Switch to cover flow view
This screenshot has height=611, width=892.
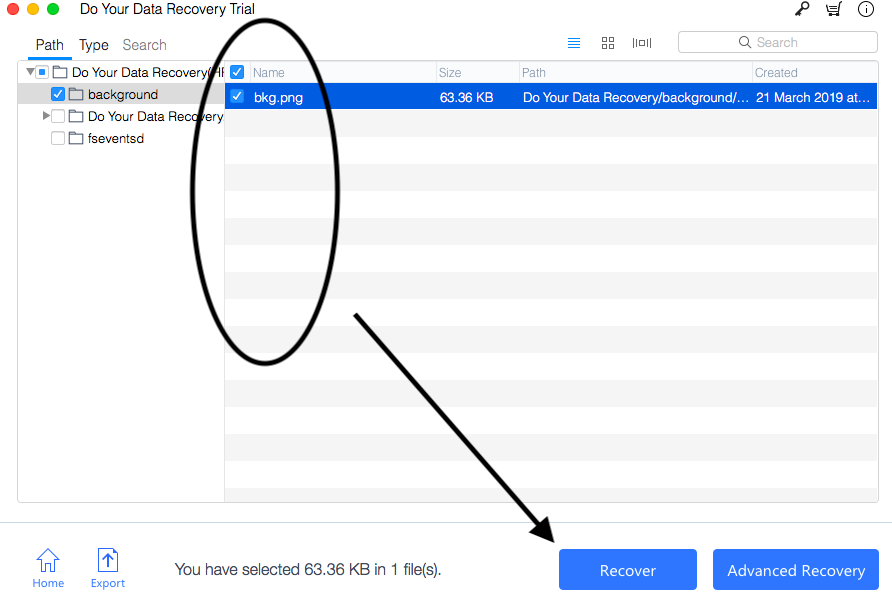point(642,43)
